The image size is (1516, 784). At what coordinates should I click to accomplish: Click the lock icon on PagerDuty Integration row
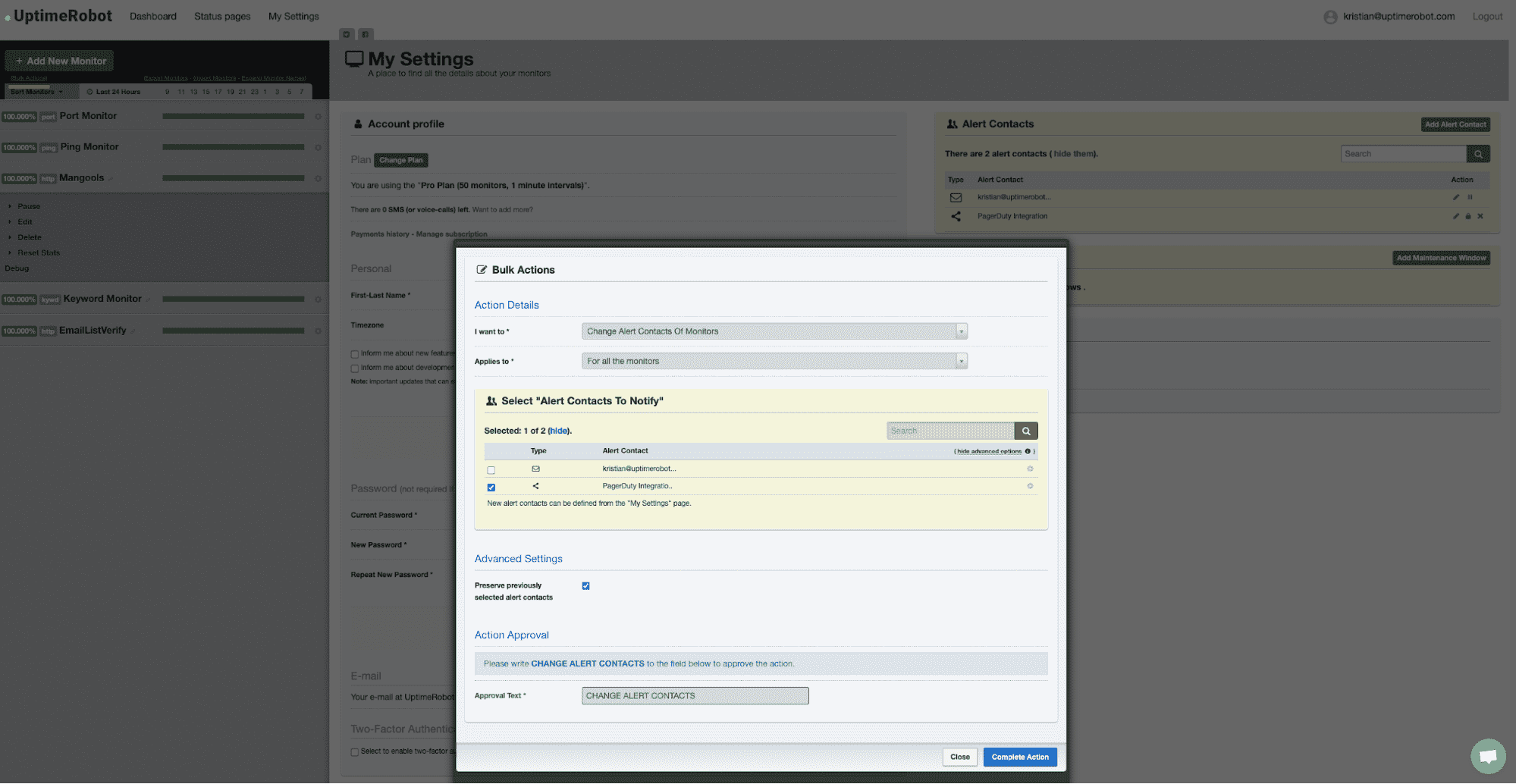(x=1468, y=216)
